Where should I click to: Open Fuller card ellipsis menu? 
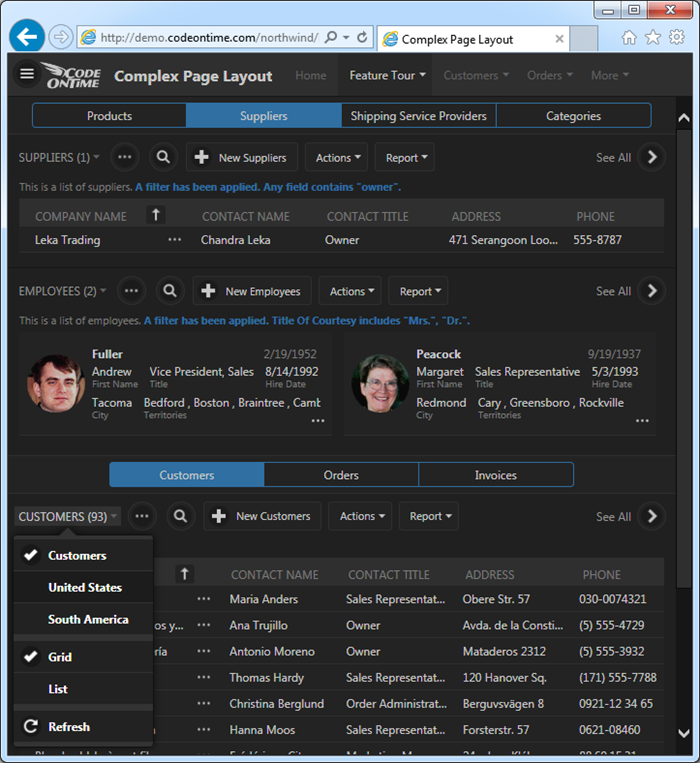click(x=318, y=420)
